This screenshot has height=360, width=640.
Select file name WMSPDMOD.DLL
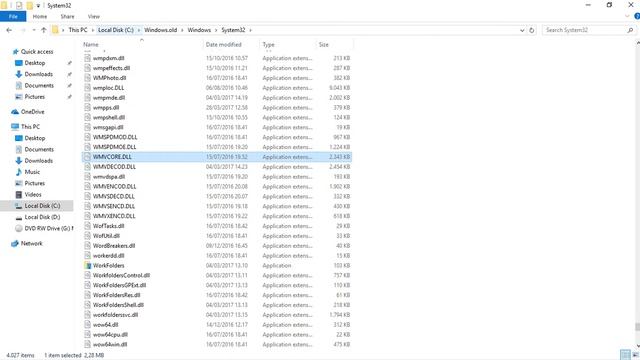click(x=115, y=137)
